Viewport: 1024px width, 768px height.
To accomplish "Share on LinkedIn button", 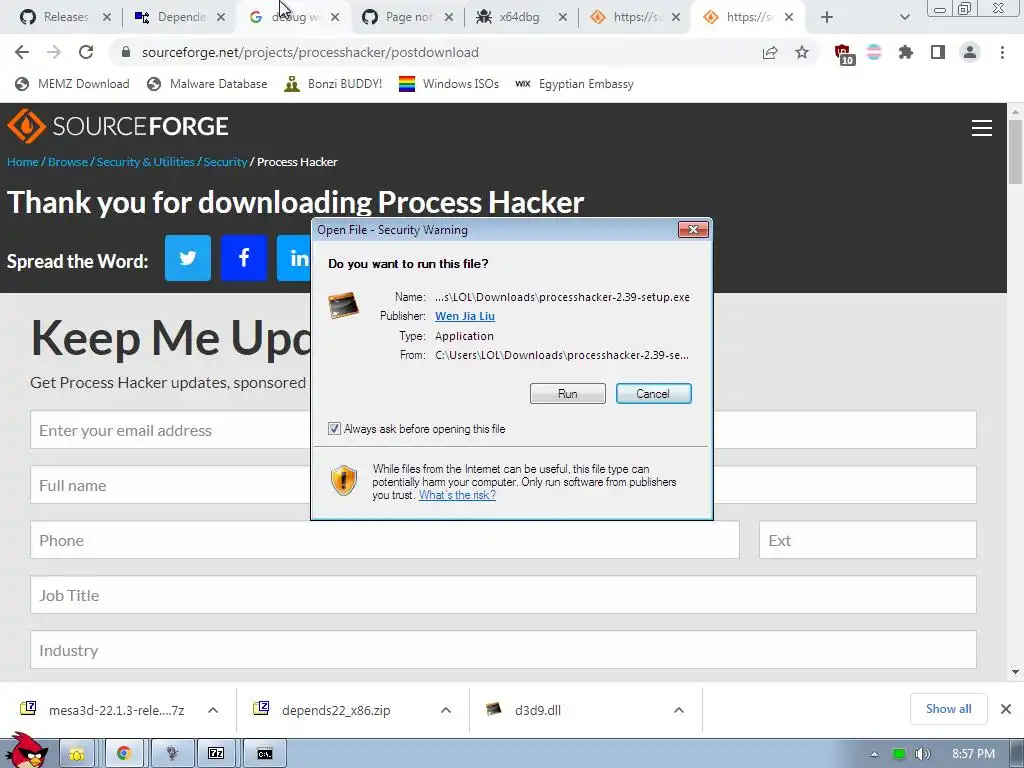I will pyautogui.click(x=294, y=258).
